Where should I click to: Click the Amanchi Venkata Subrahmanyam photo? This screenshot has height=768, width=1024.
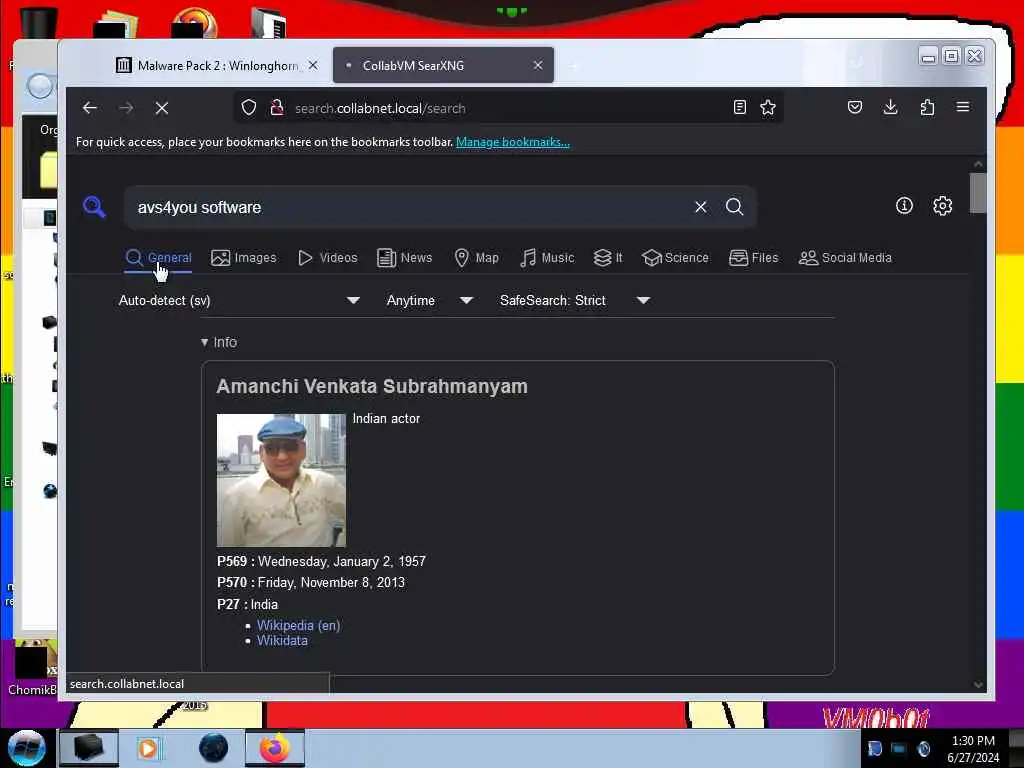281,480
